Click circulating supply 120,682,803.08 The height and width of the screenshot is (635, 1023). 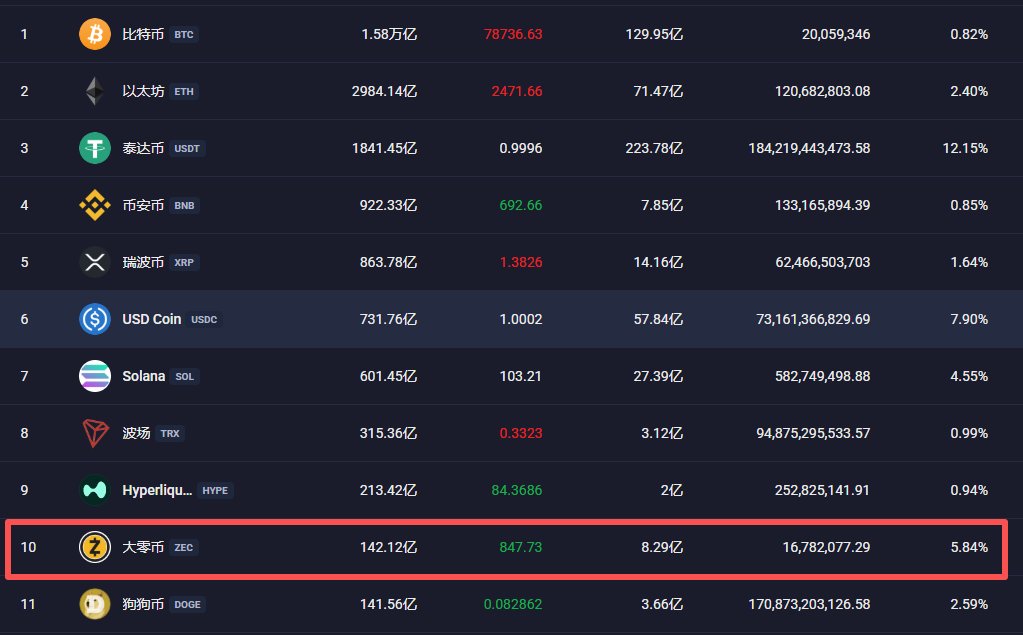click(823, 91)
